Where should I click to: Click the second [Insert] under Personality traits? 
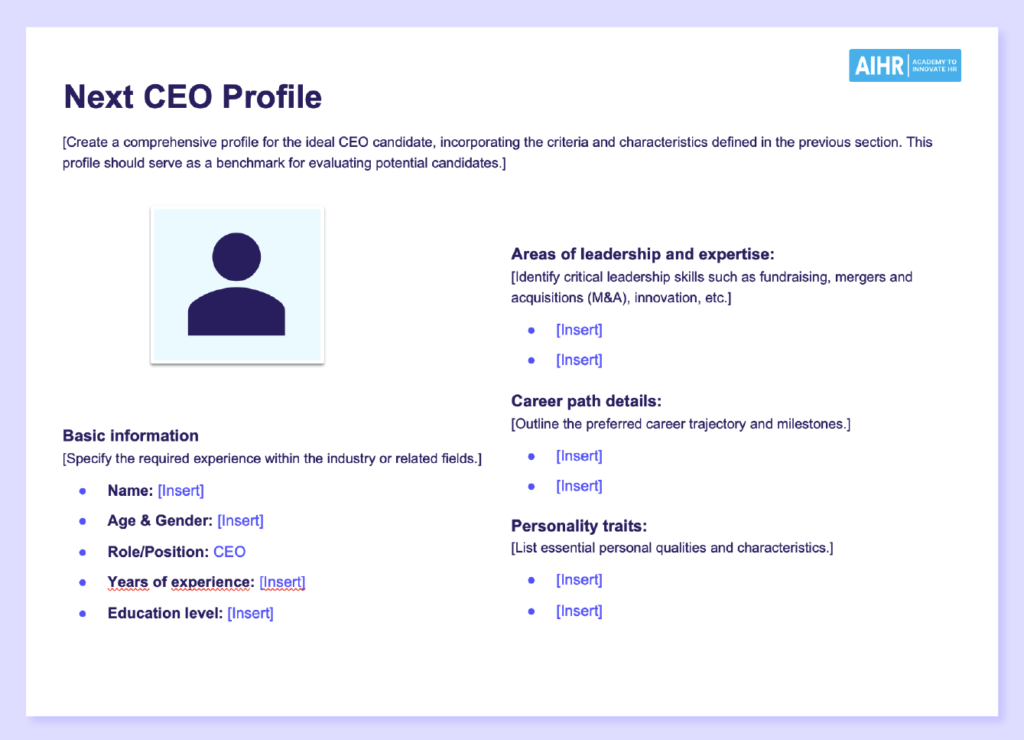579,611
